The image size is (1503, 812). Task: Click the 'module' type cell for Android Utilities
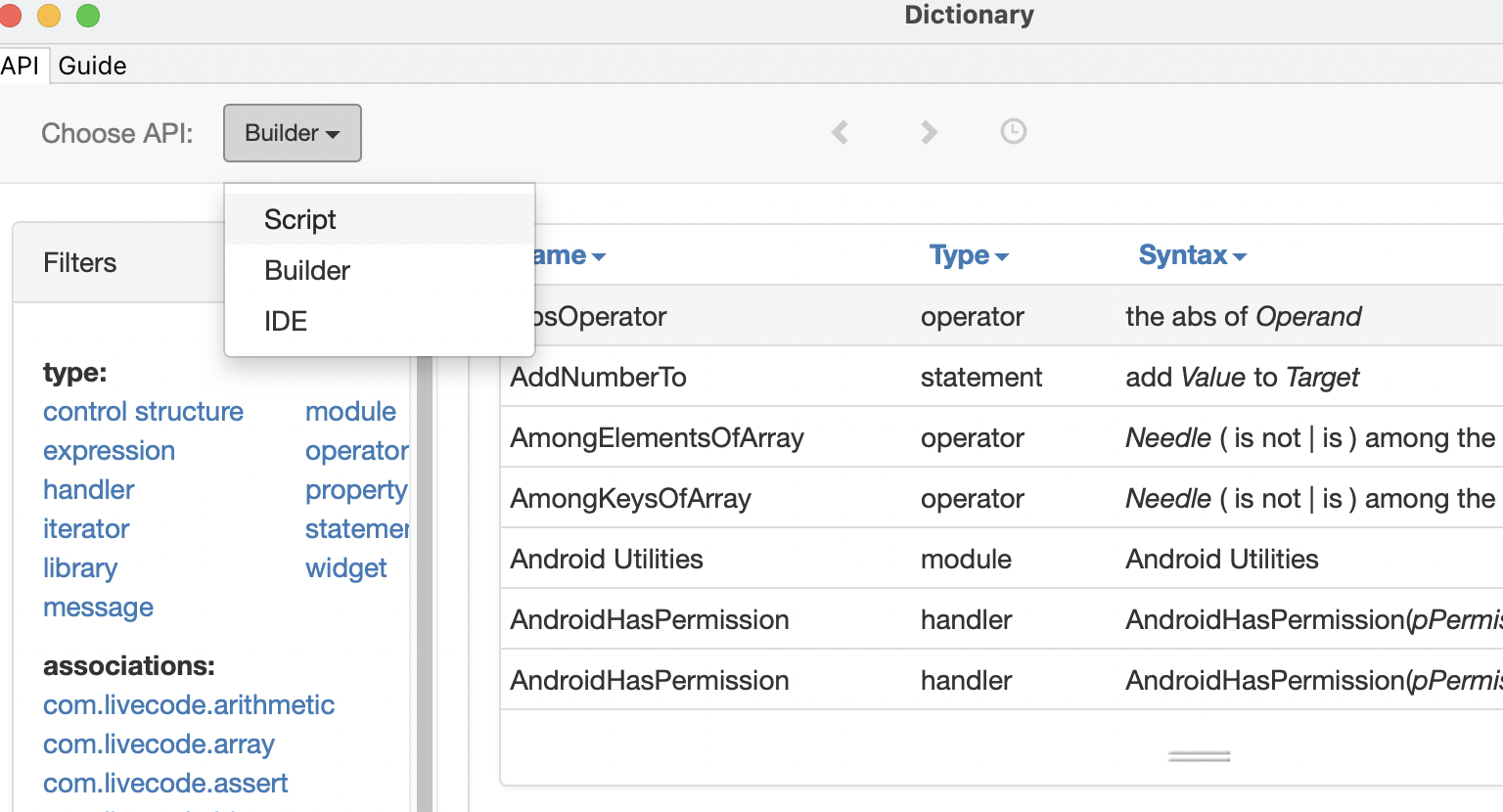[966, 559]
